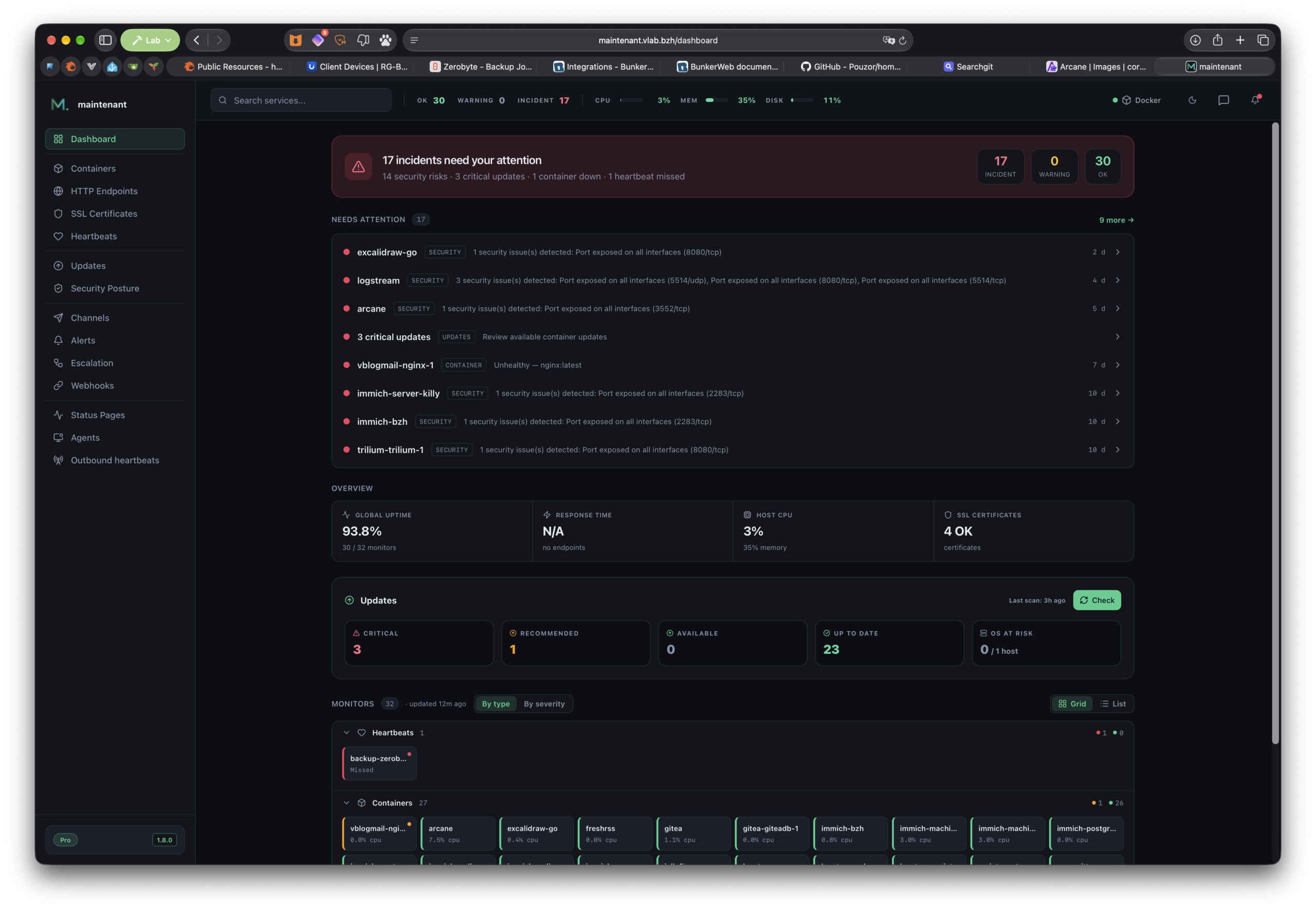Open Outbound heartbeats in the sidebar

pos(115,460)
